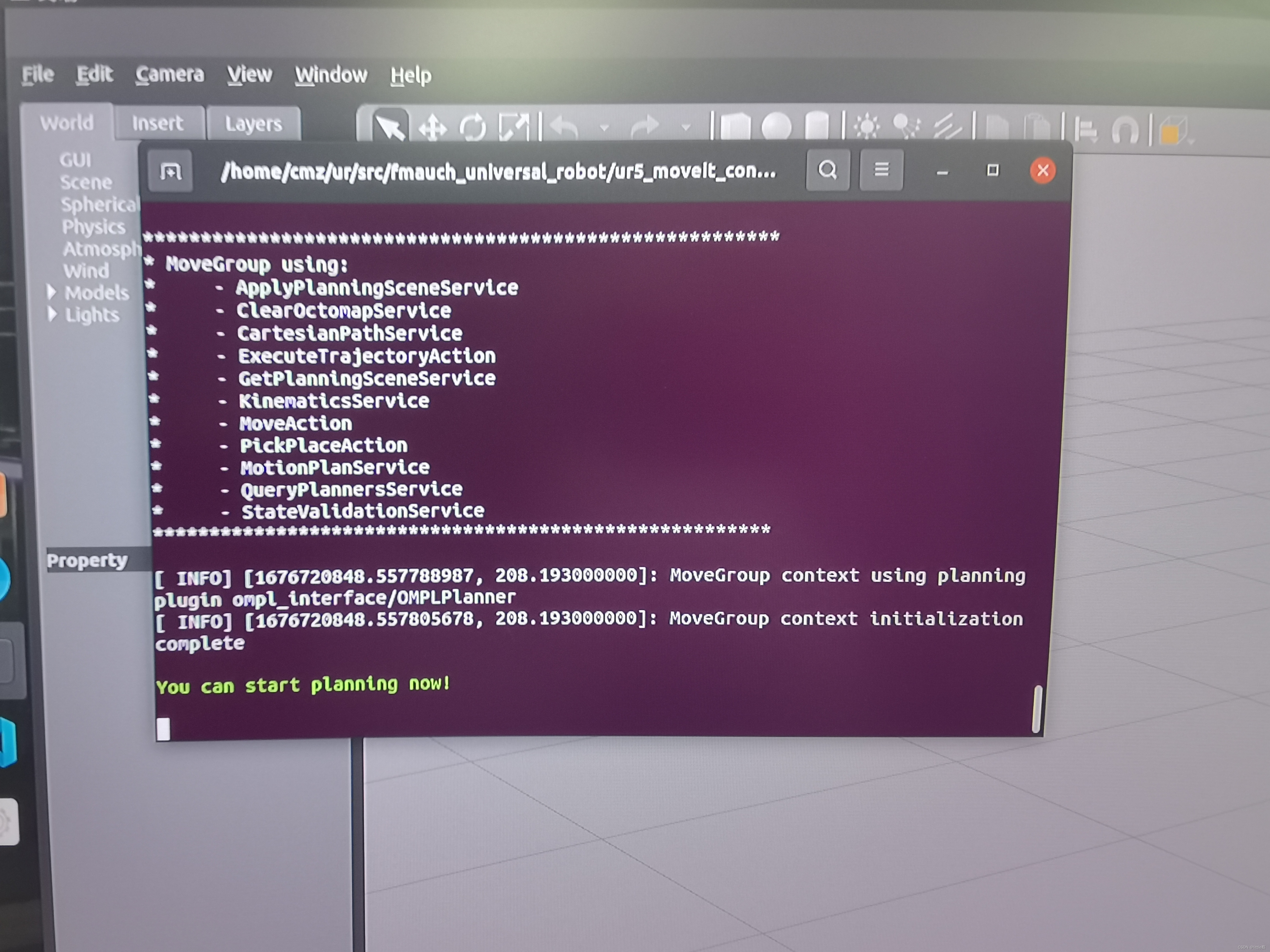Add a point light
This screenshot has width=1270, height=952.
coord(867,126)
